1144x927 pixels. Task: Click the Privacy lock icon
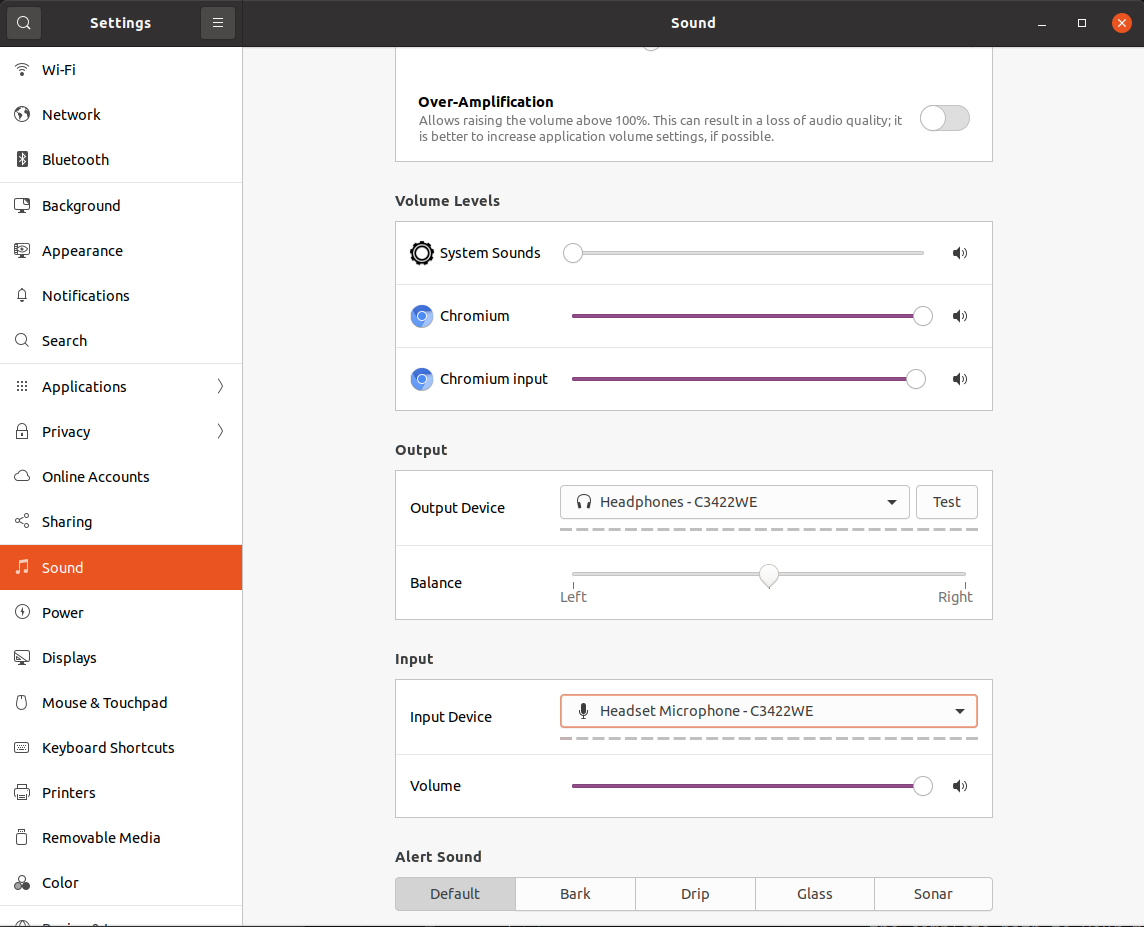22,430
